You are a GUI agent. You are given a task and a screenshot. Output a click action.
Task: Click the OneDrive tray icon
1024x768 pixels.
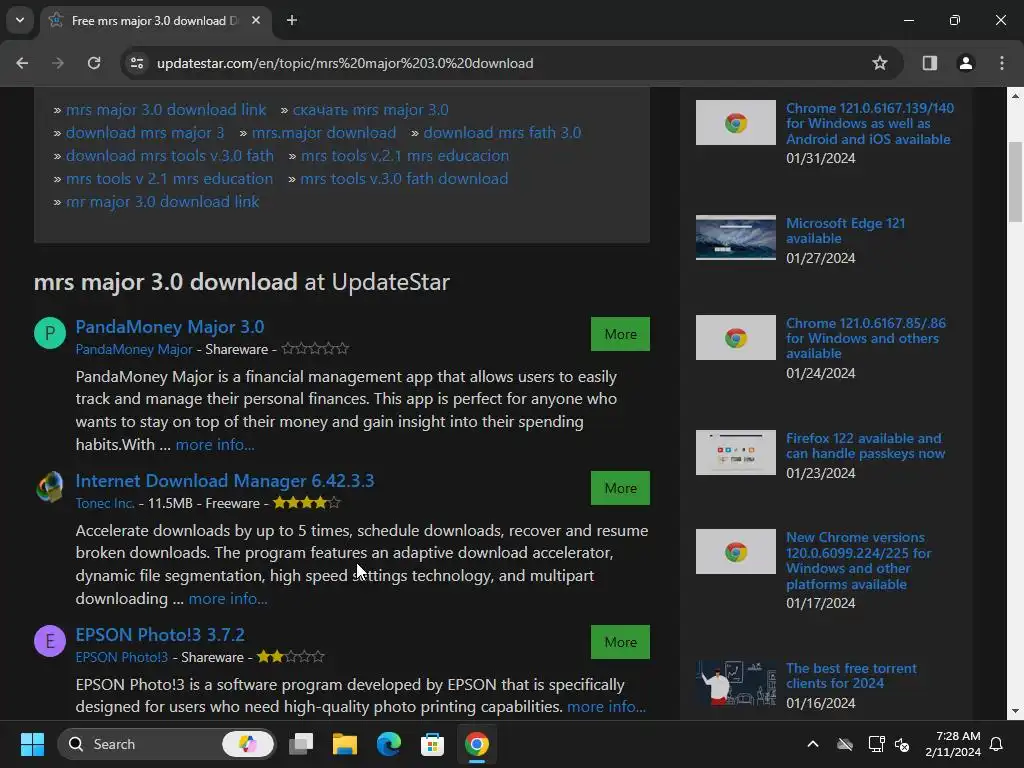844,744
